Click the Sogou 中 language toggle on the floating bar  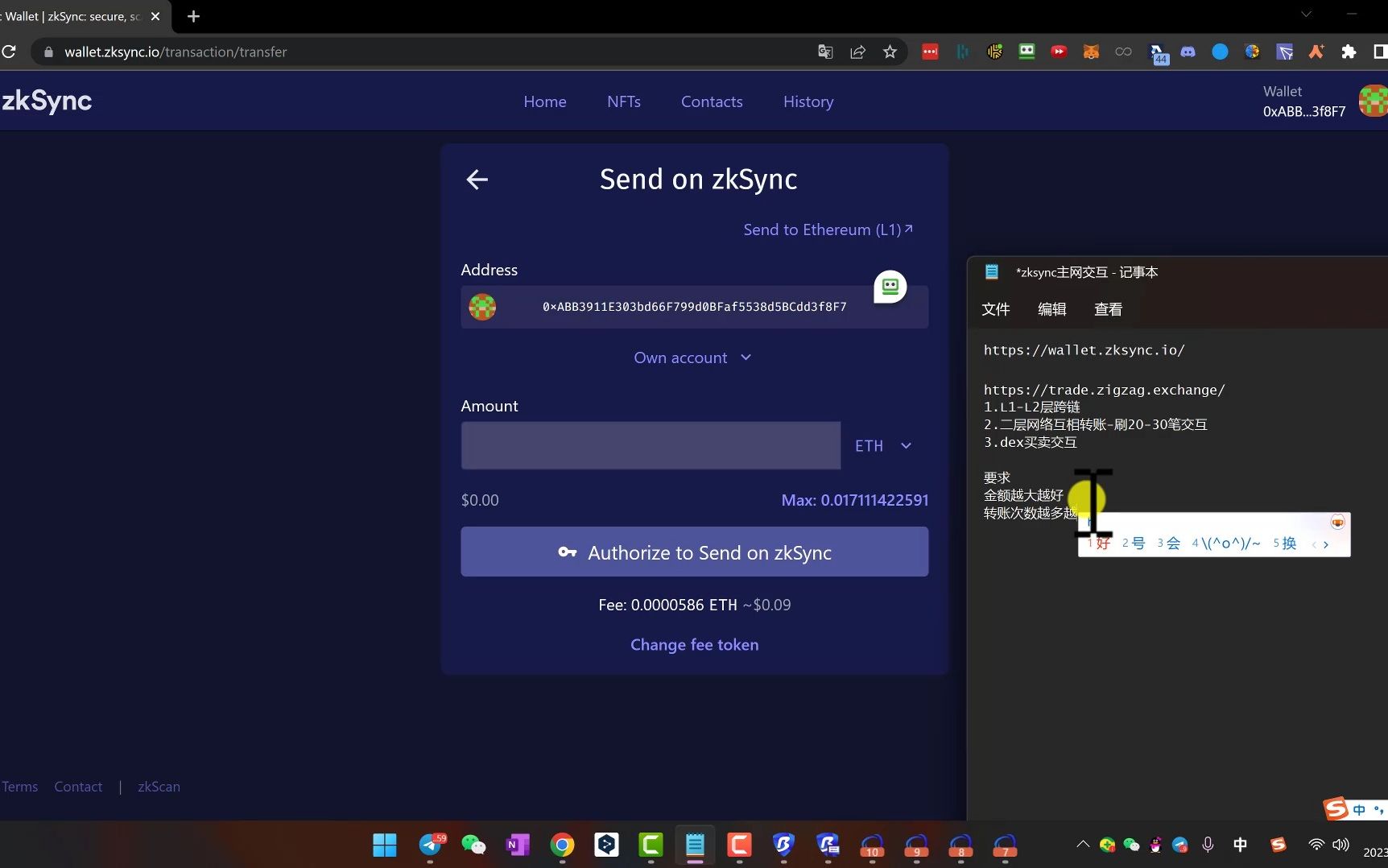[1360, 809]
